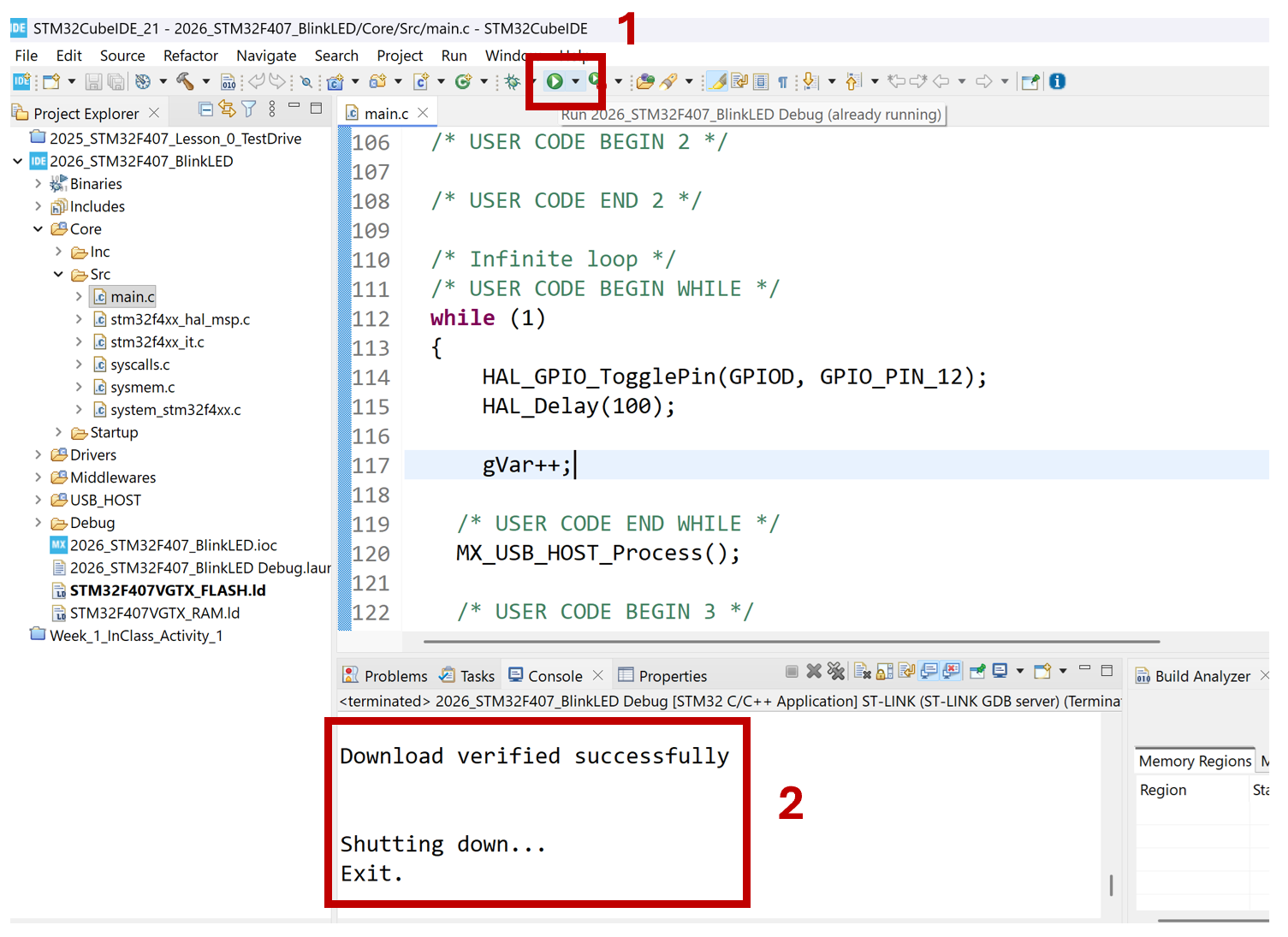Screen dimensions: 1288x937
Task: Click the Next Annotation down arrow icon
Action: pos(810,81)
